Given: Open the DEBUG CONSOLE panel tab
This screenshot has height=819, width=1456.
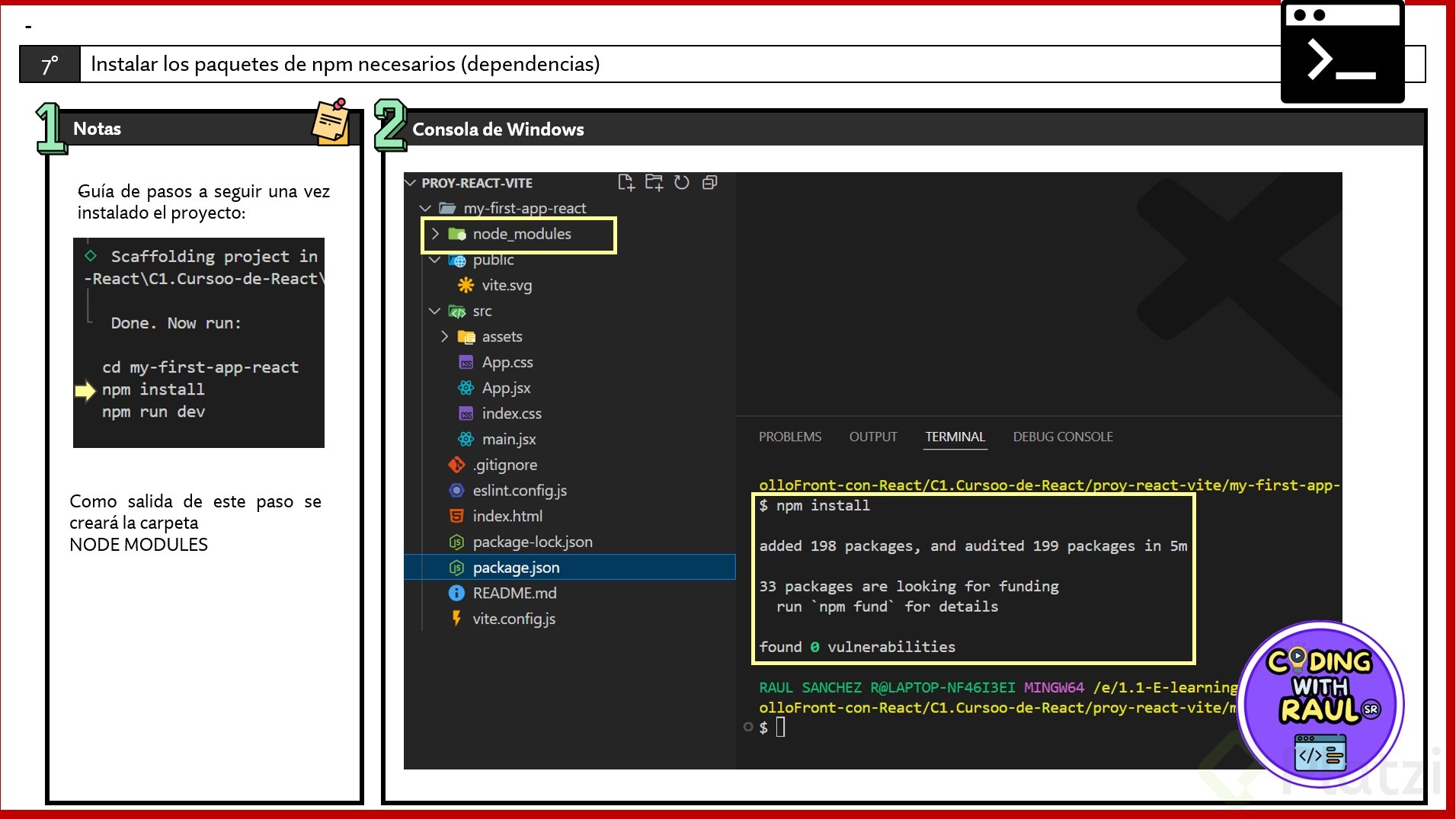Looking at the screenshot, I should click(x=1063, y=437).
